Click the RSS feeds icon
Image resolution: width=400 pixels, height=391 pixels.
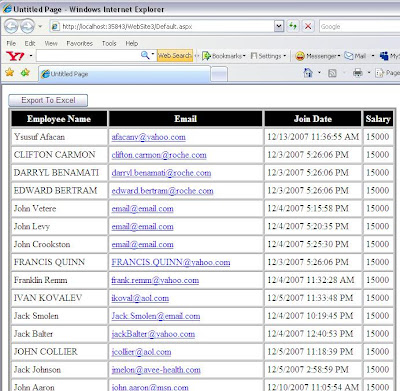coord(332,73)
